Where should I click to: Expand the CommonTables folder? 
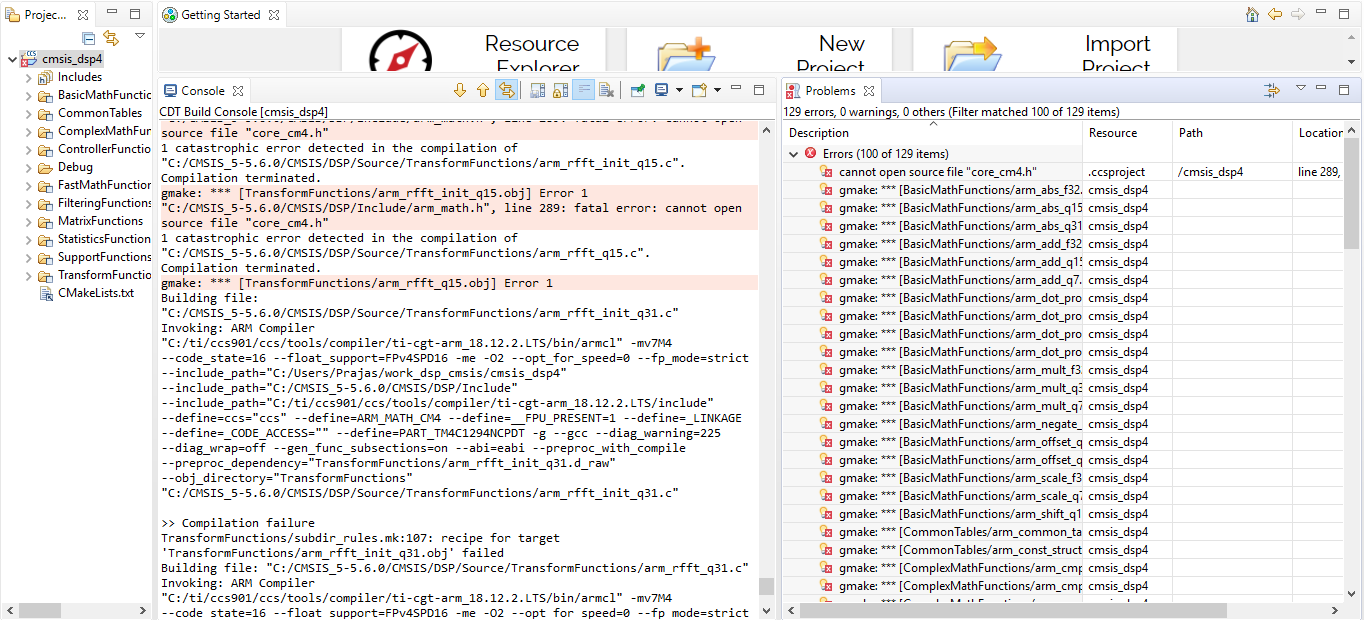[x=28, y=113]
